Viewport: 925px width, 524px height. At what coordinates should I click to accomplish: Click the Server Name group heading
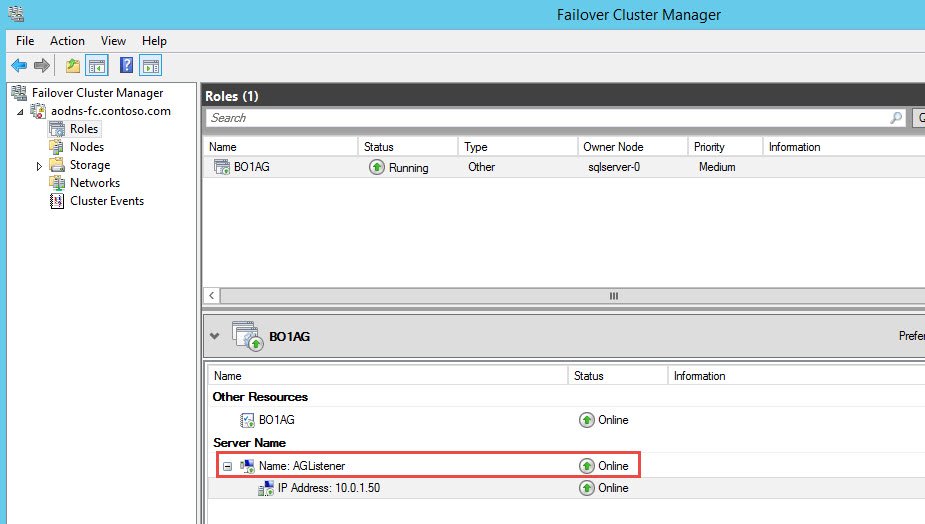(250, 443)
